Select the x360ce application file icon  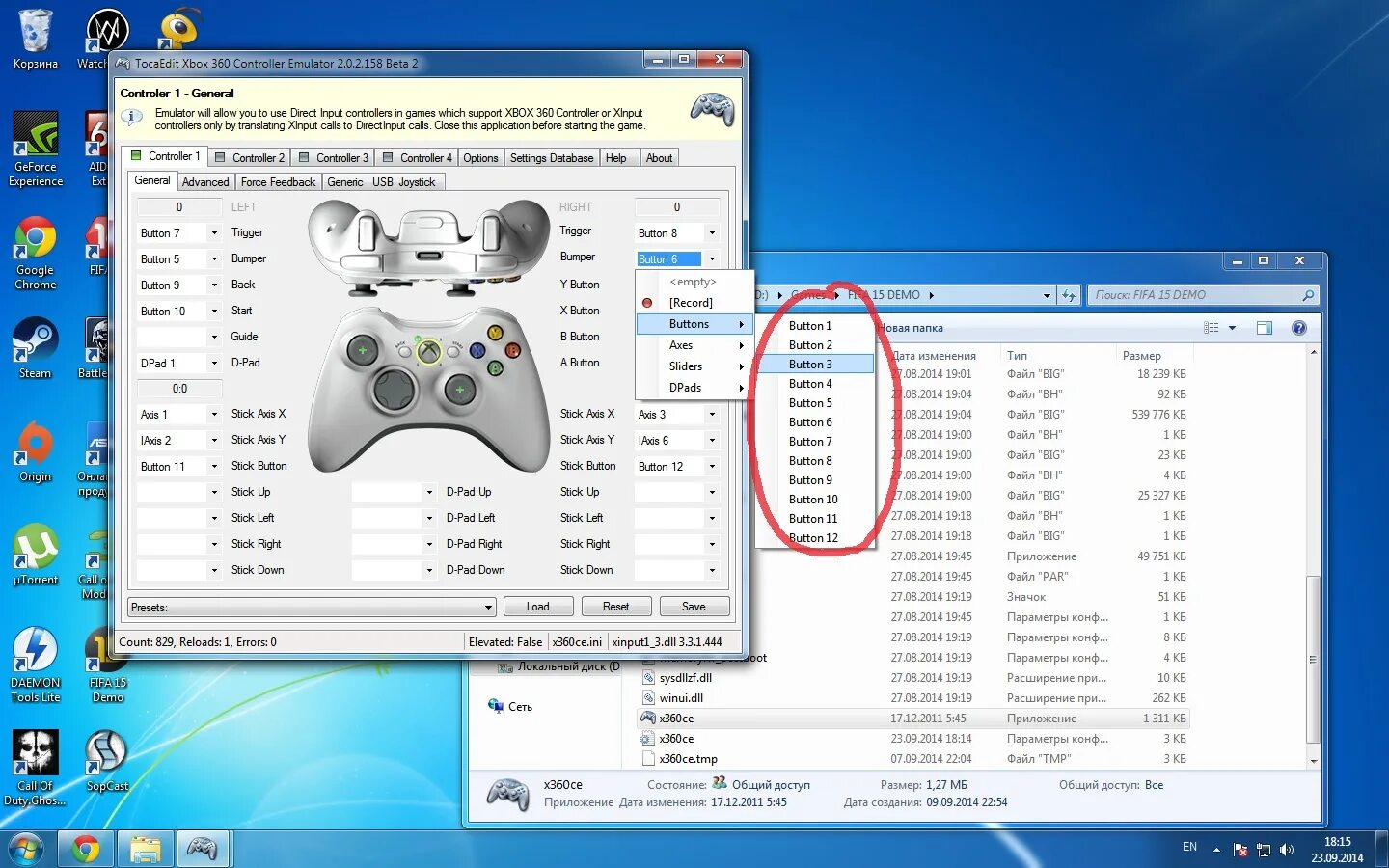648,719
